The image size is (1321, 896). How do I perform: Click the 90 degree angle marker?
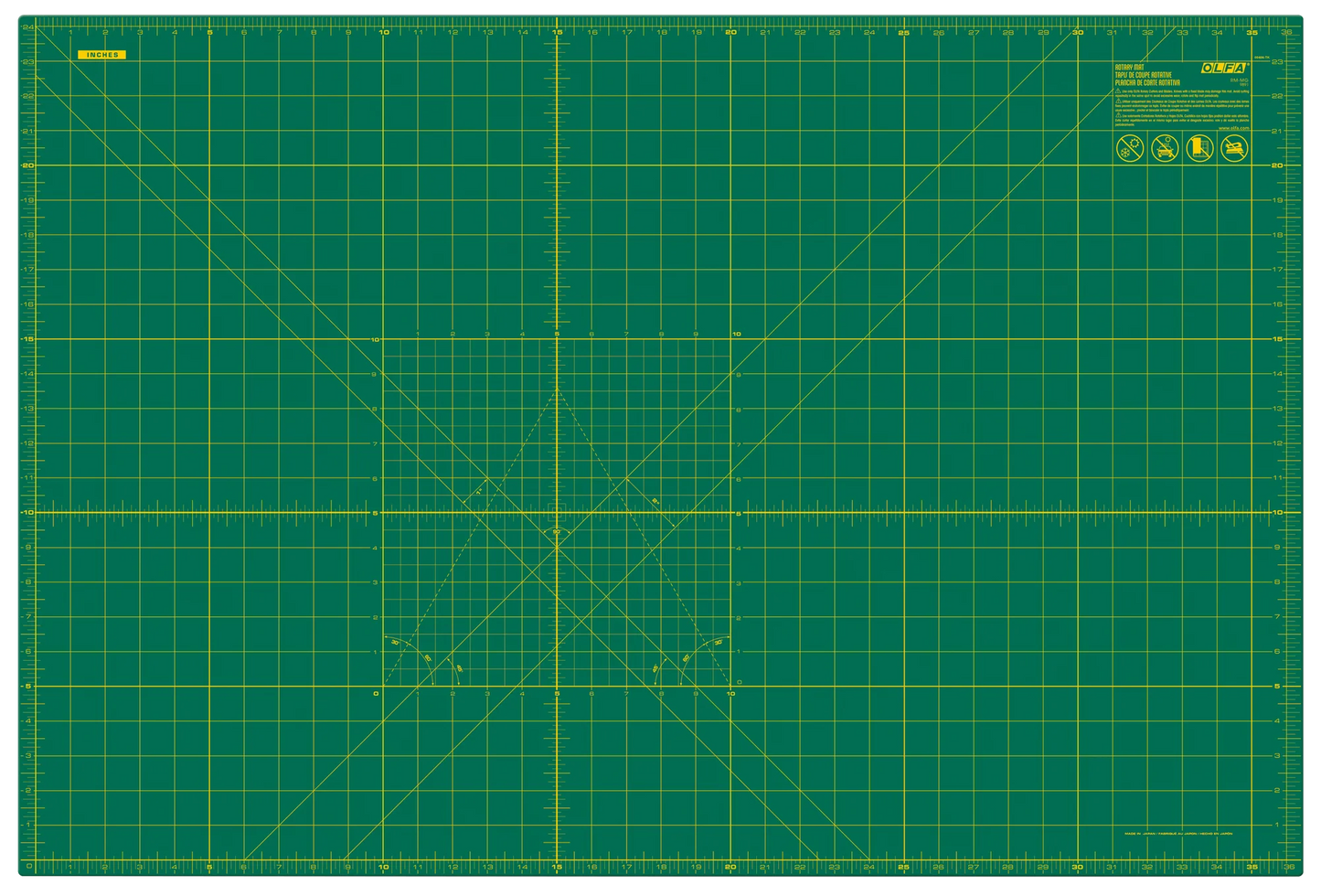(556, 531)
